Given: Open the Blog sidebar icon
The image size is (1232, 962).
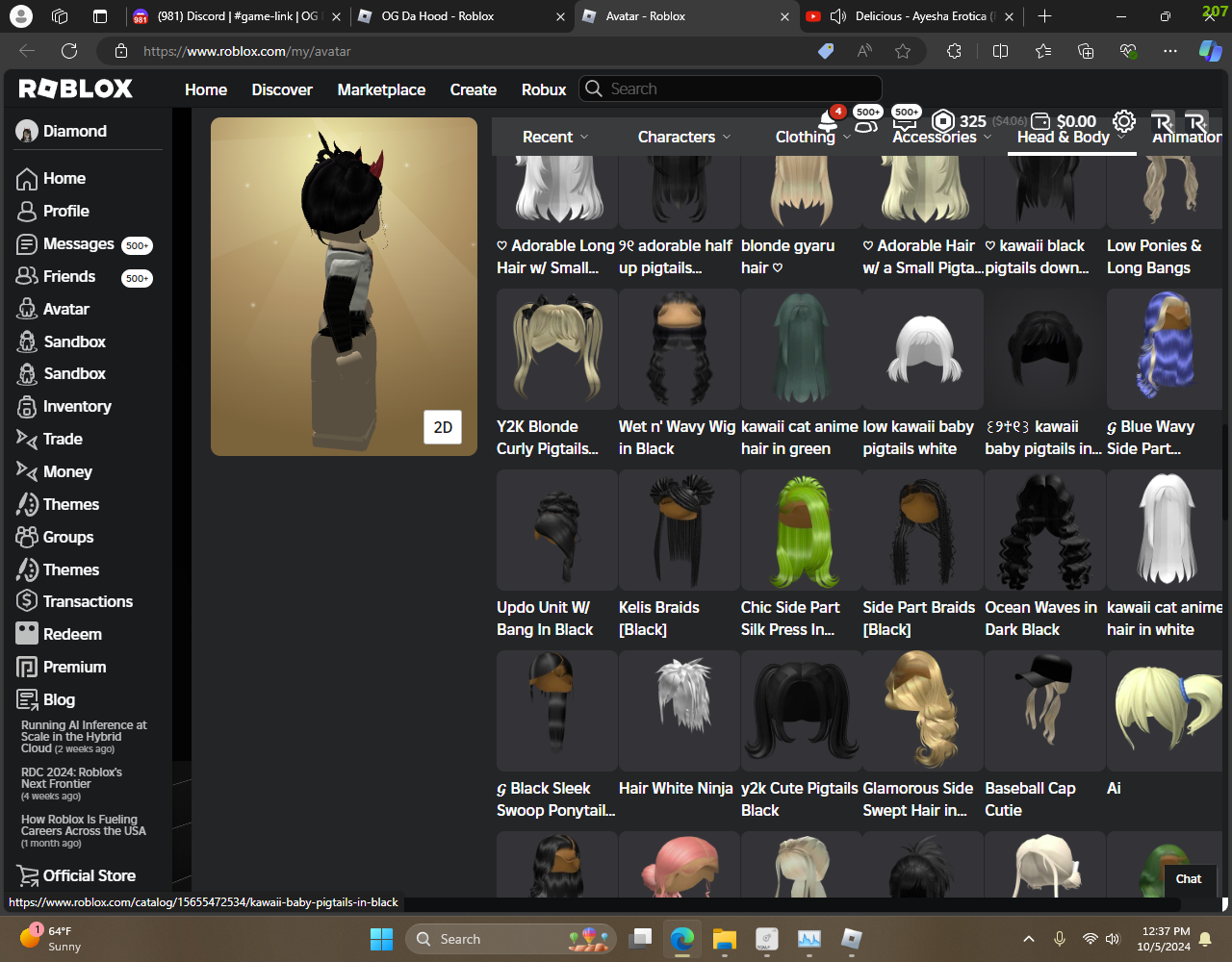Looking at the screenshot, I should pyautogui.click(x=27, y=700).
